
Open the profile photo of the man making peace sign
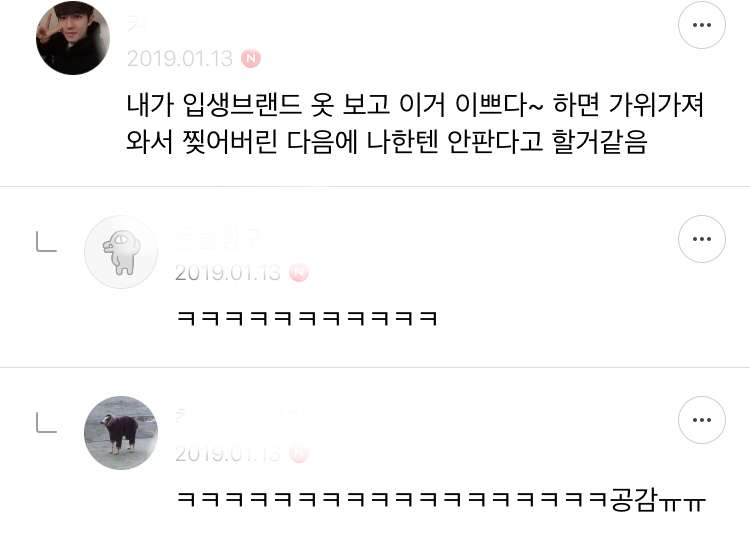coord(73,38)
